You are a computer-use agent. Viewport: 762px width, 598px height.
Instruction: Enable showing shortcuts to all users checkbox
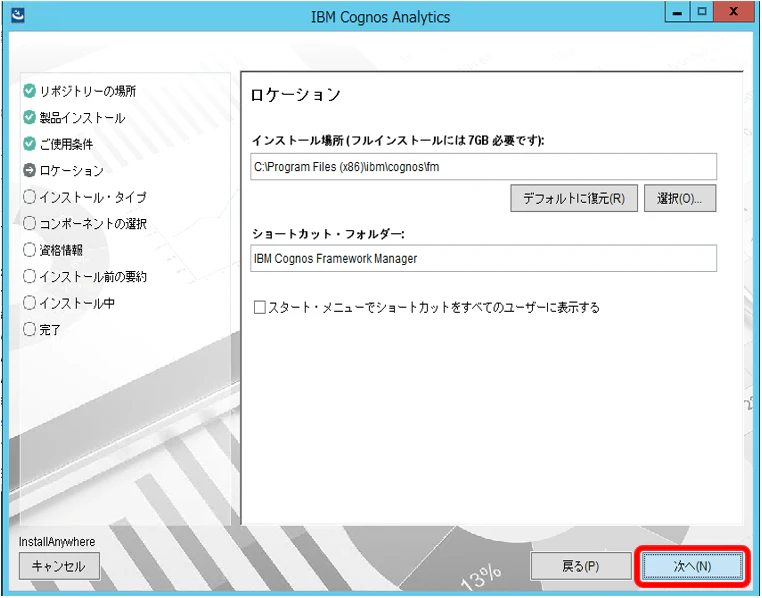point(260,308)
